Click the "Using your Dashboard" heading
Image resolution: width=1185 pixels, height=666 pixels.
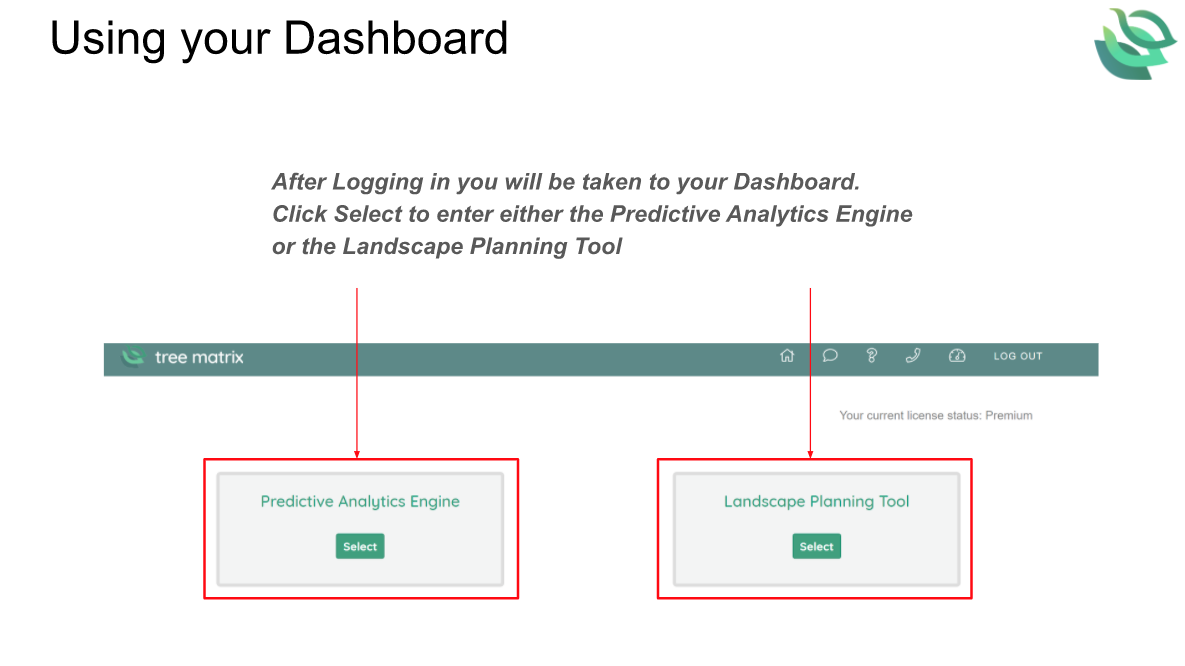[x=279, y=39]
